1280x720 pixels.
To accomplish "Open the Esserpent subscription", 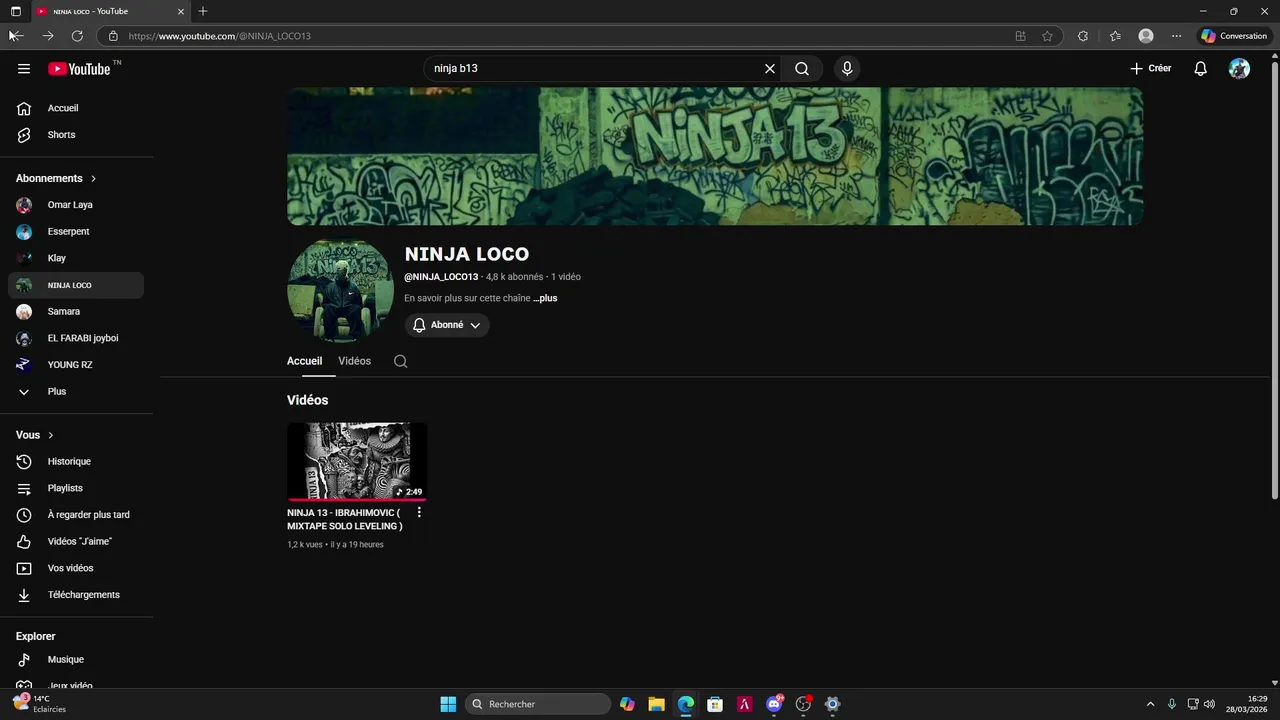I will pyautogui.click(x=76, y=232).
